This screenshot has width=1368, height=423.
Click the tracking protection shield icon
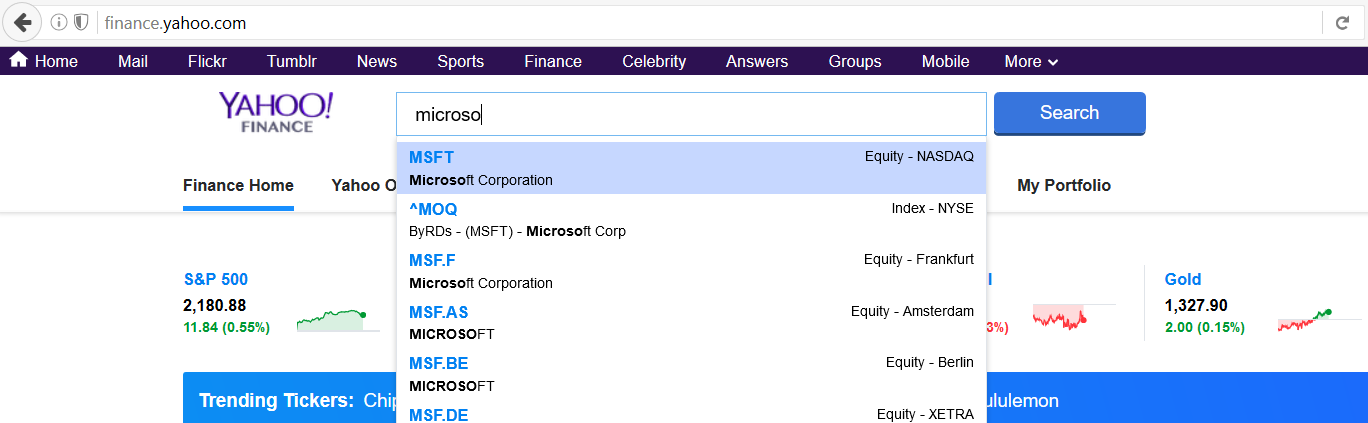(x=81, y=22)
